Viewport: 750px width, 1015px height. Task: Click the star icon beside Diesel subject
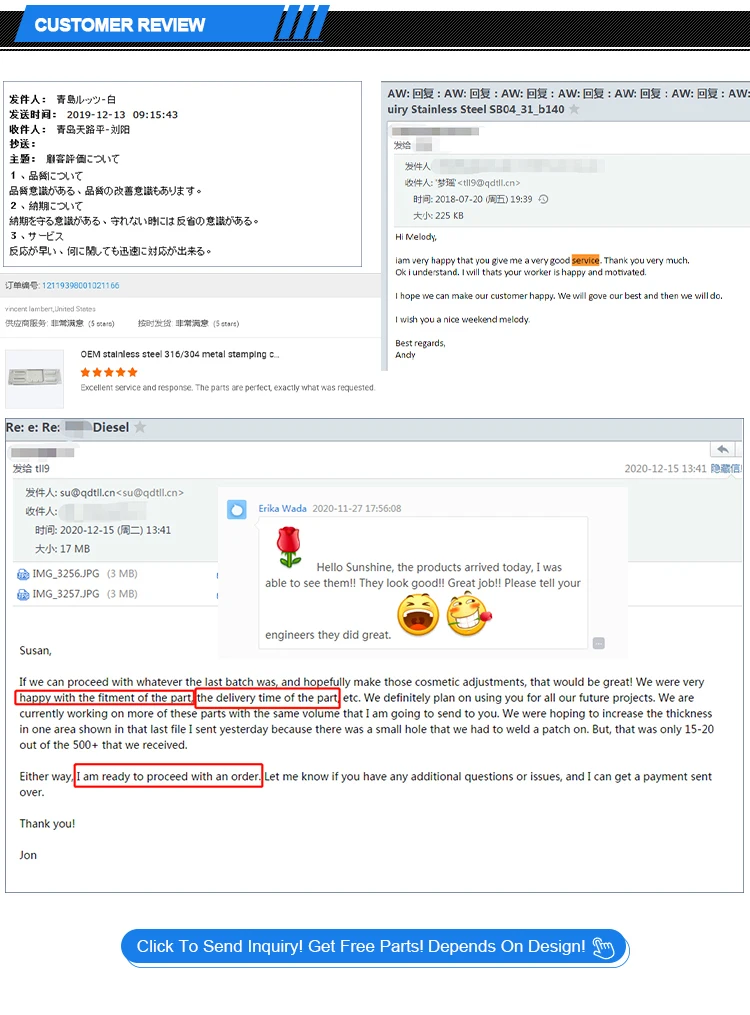pos(140,427)
